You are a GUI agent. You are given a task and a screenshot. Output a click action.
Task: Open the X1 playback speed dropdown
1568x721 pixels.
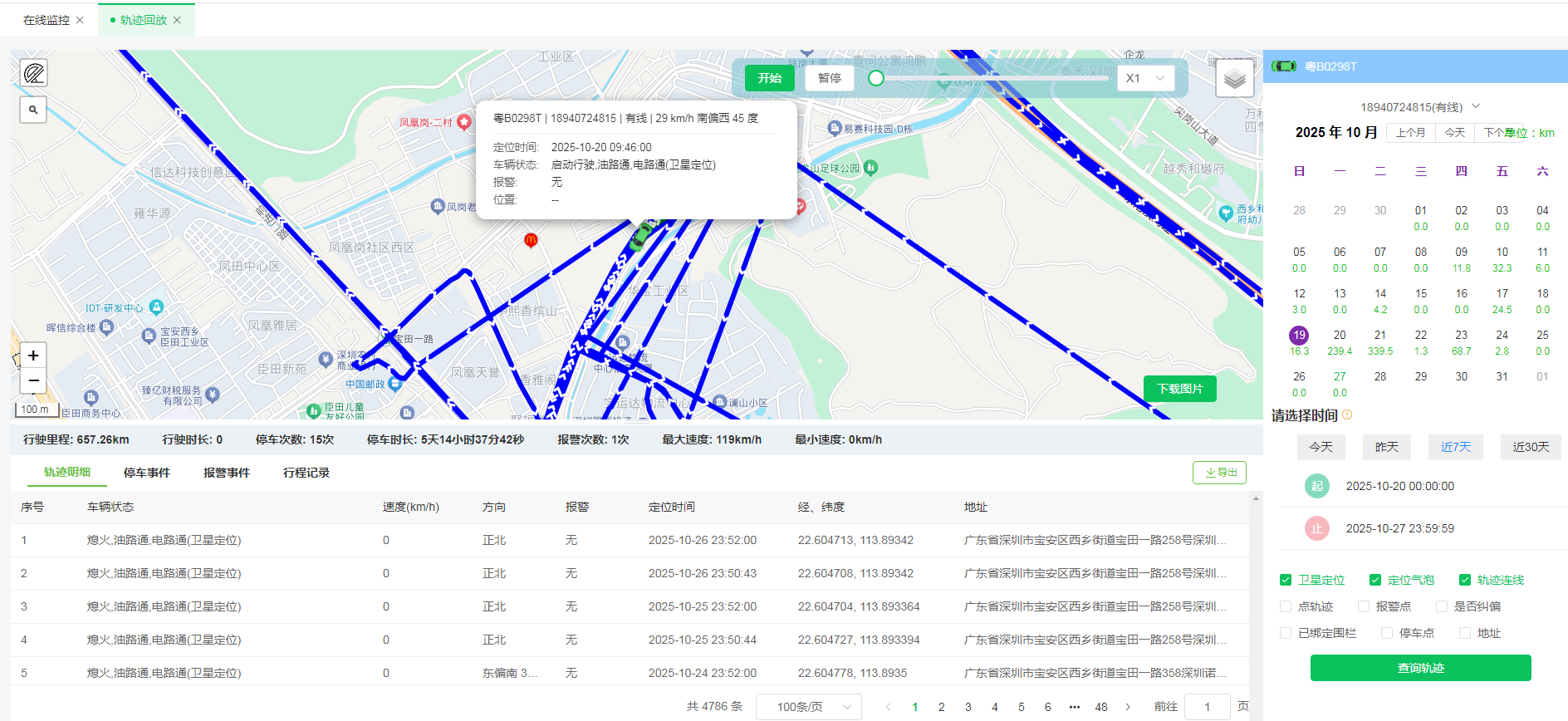[1145, 78]
